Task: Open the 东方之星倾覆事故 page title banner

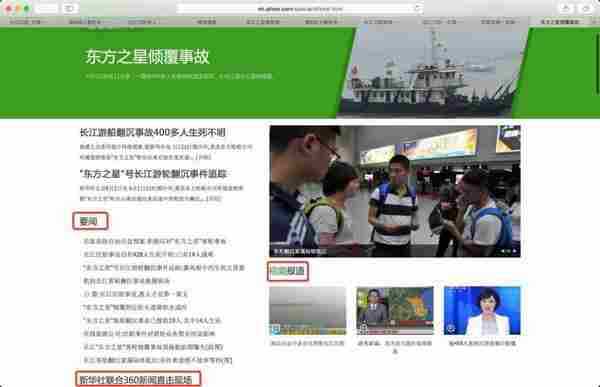Action: [147, 57]
